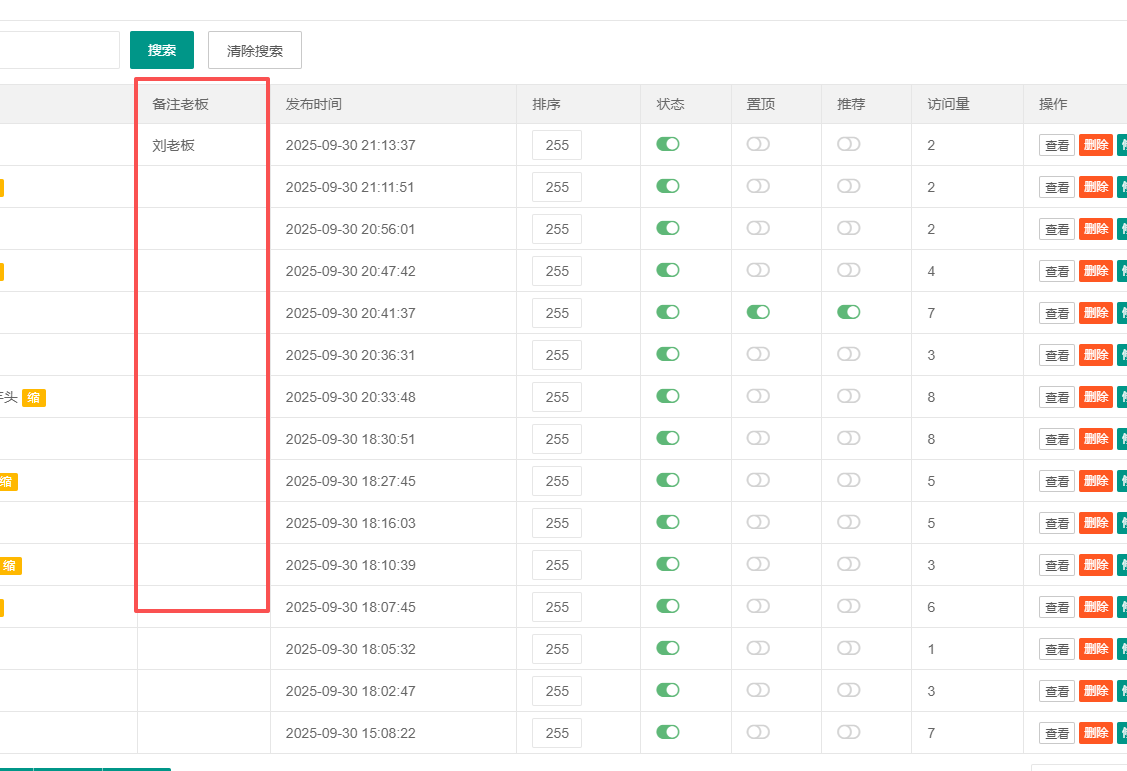Click yellow 缩 badge in 18:10:39 row

pyautogui.click(x=10, y=565)
